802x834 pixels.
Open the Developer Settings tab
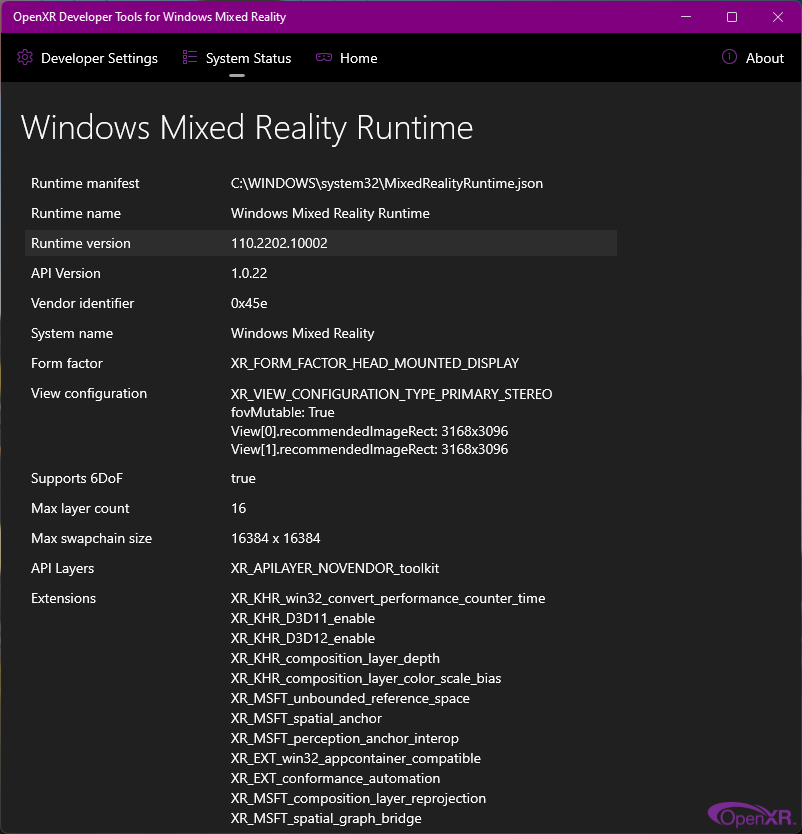pyautogui.click(x=87, y=58)
